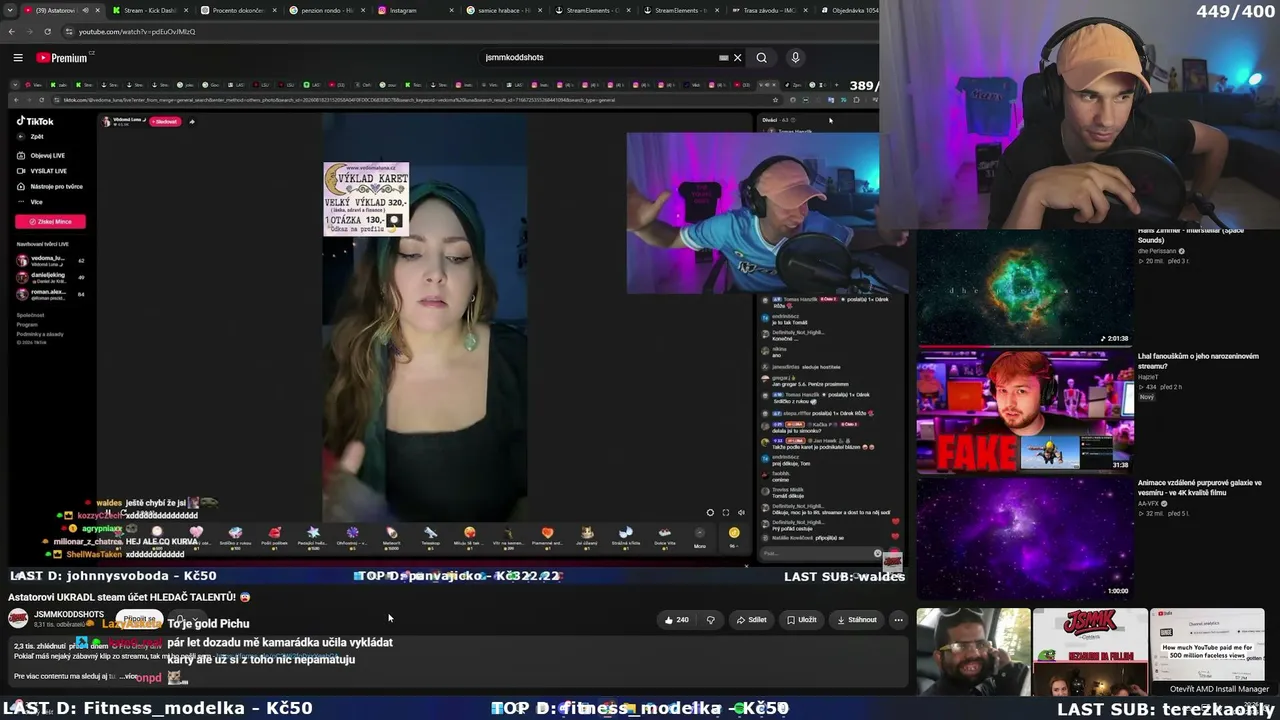
Task: Submit search with the magnifier icon
Action: point(762,58)
